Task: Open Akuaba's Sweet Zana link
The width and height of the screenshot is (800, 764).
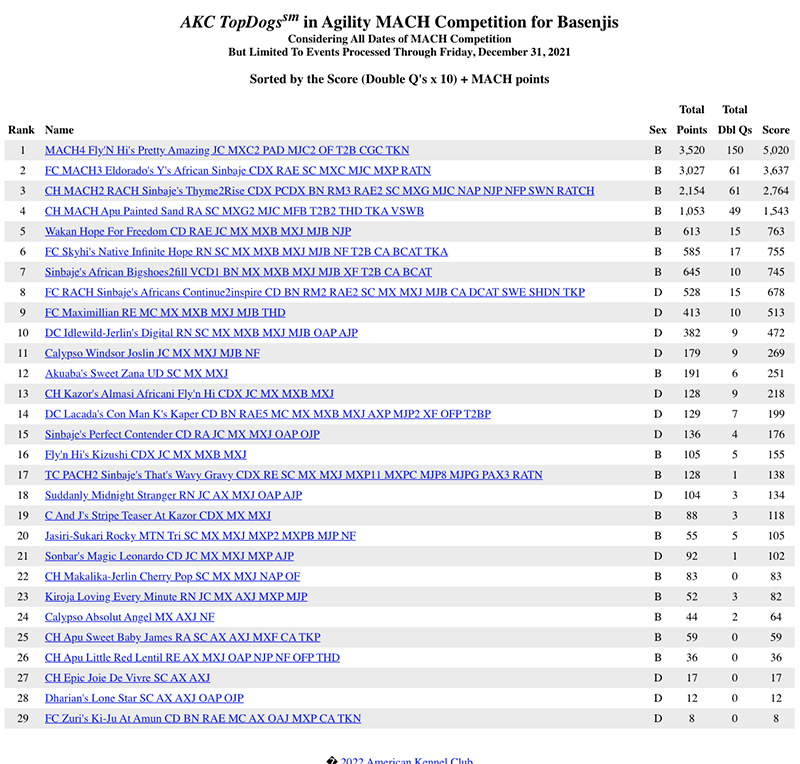Action: [136, 374]
